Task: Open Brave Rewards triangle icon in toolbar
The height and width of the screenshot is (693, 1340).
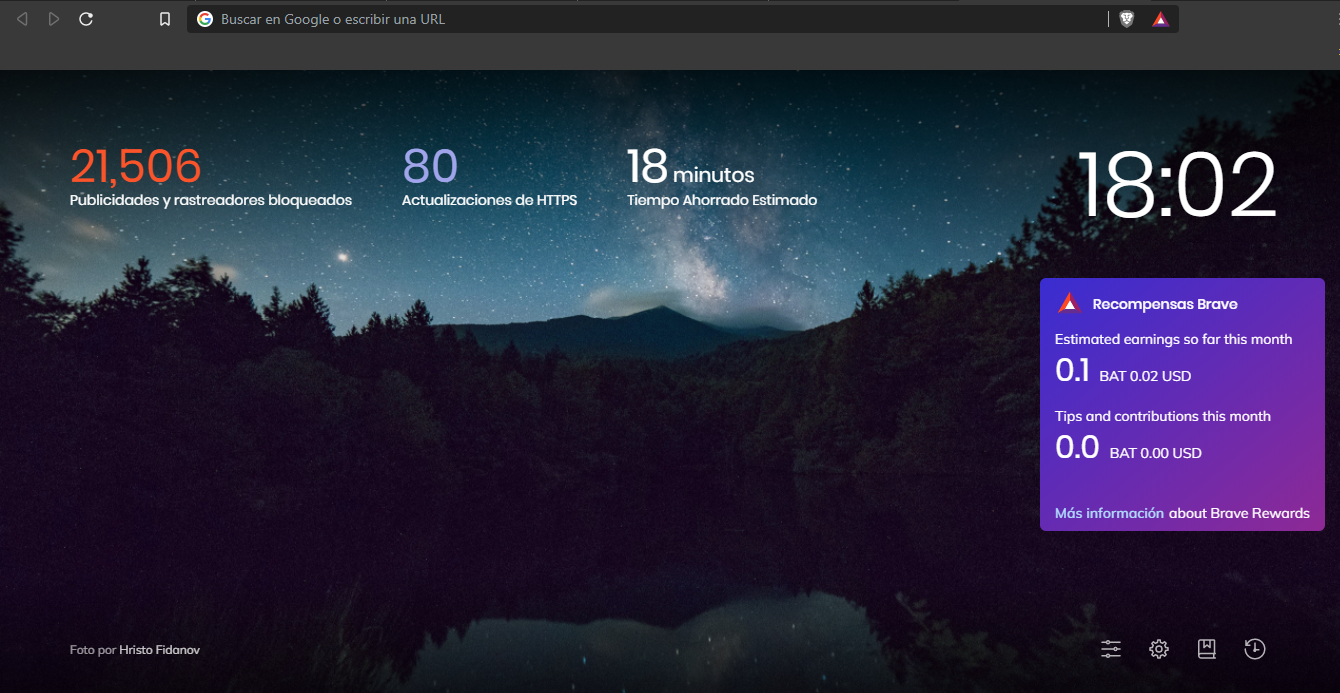Action: pos(1160,19)
